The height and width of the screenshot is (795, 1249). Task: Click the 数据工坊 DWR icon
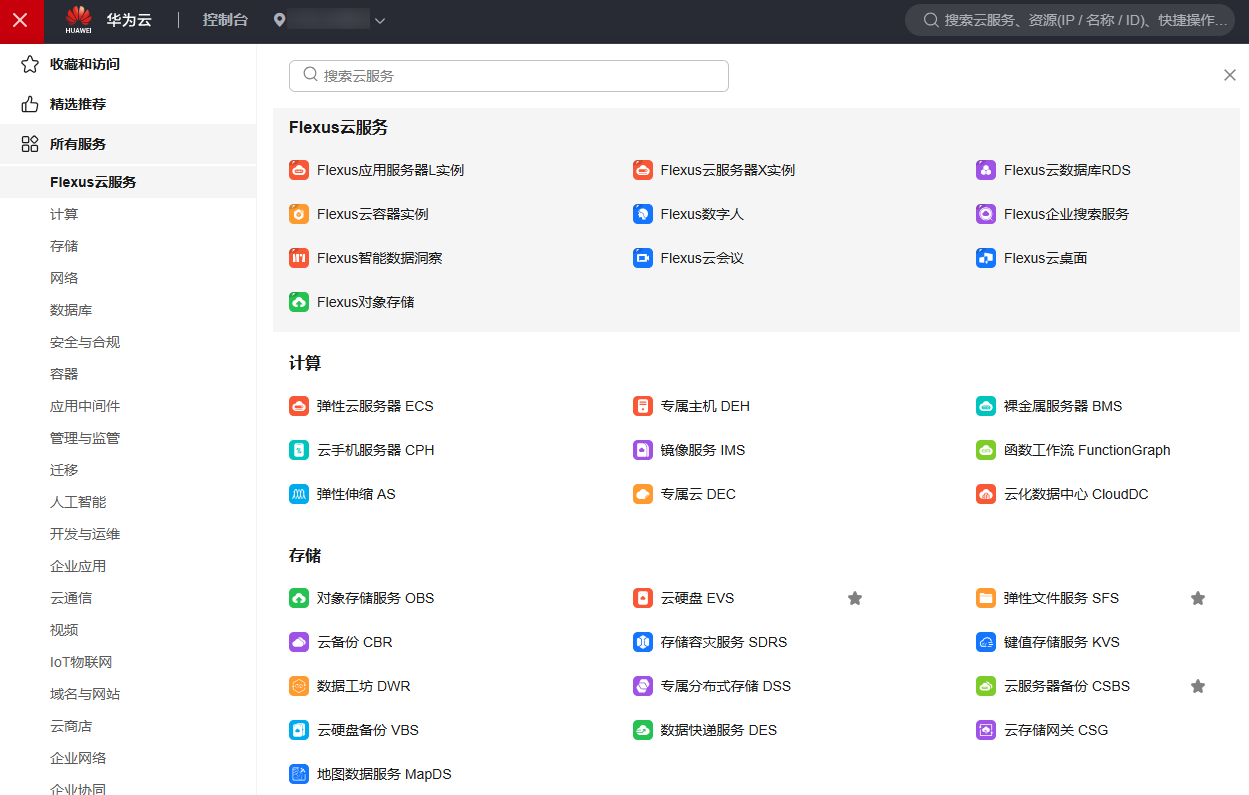[299, 686]
